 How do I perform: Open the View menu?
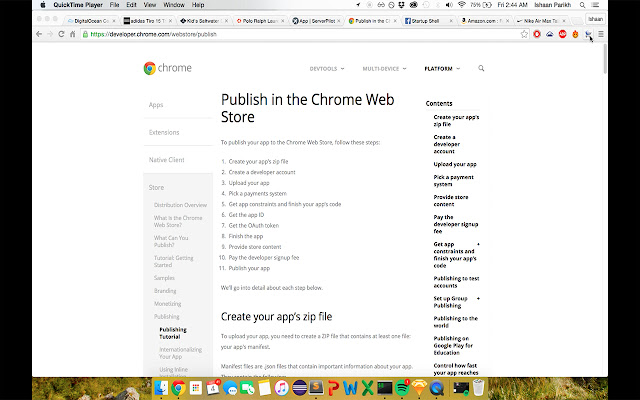click(x=150, y=5)
